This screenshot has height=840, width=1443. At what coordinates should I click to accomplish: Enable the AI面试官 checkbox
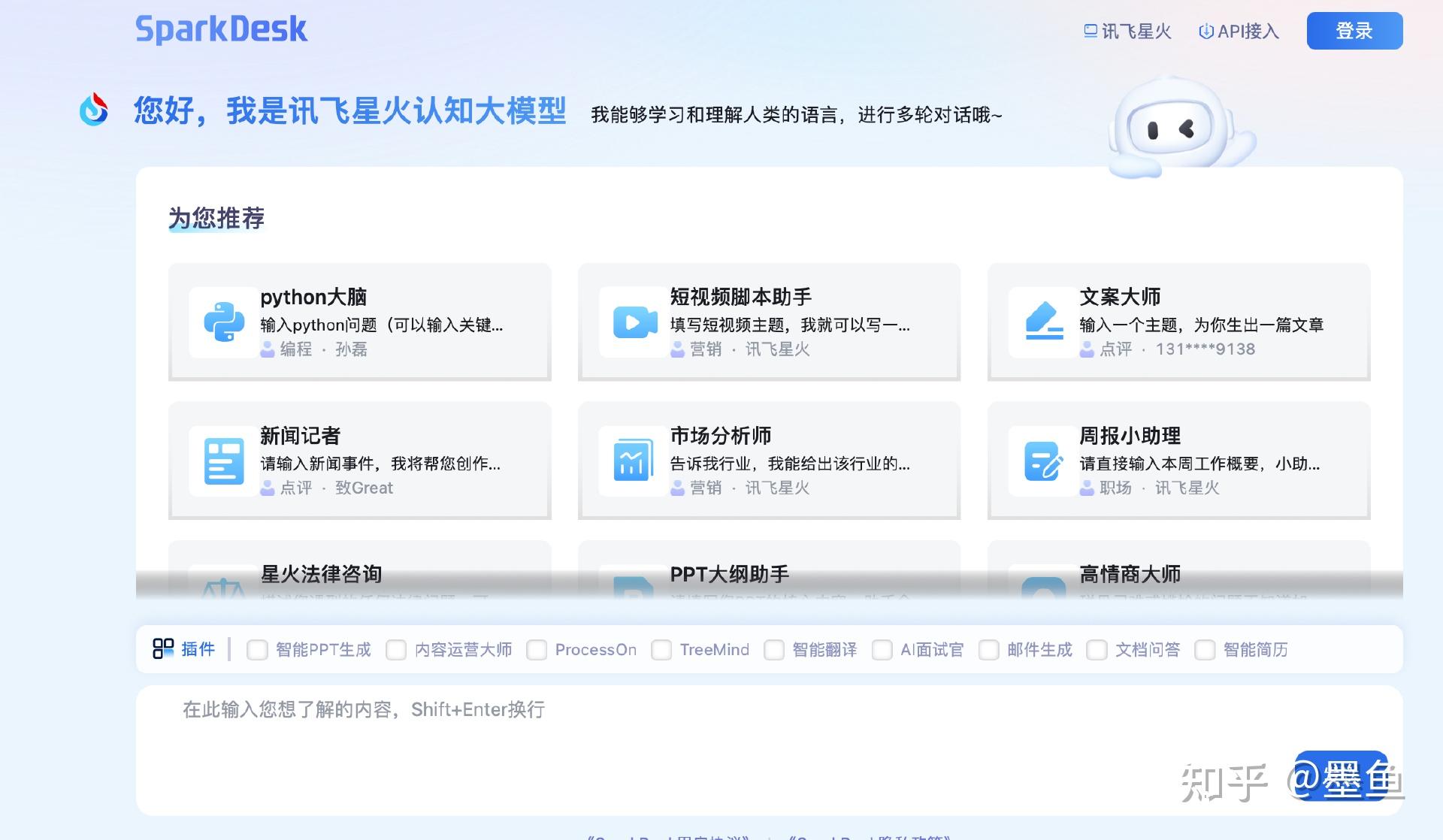point(882,650)
